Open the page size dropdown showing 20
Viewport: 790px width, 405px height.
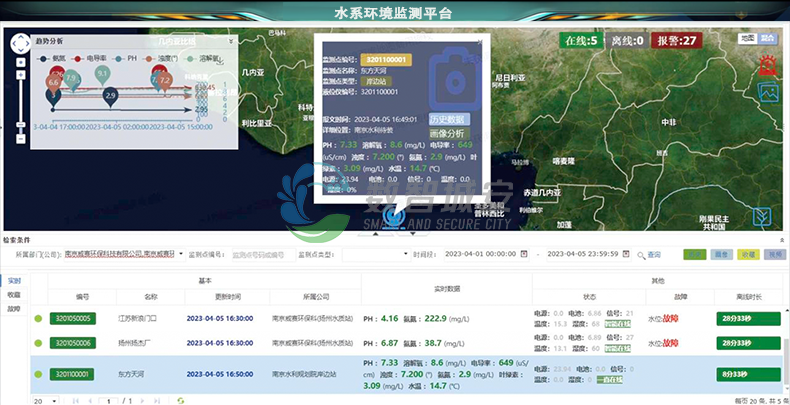coord(45,400)
